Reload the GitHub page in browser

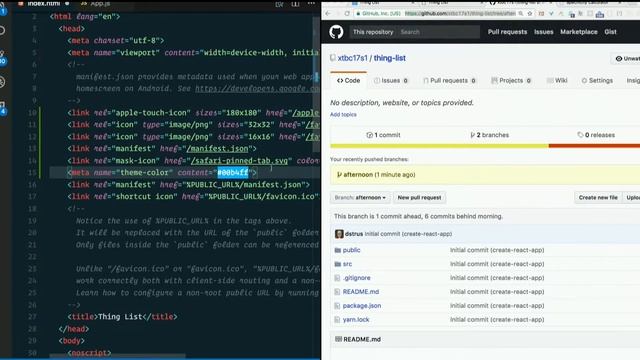click(347, 13)
